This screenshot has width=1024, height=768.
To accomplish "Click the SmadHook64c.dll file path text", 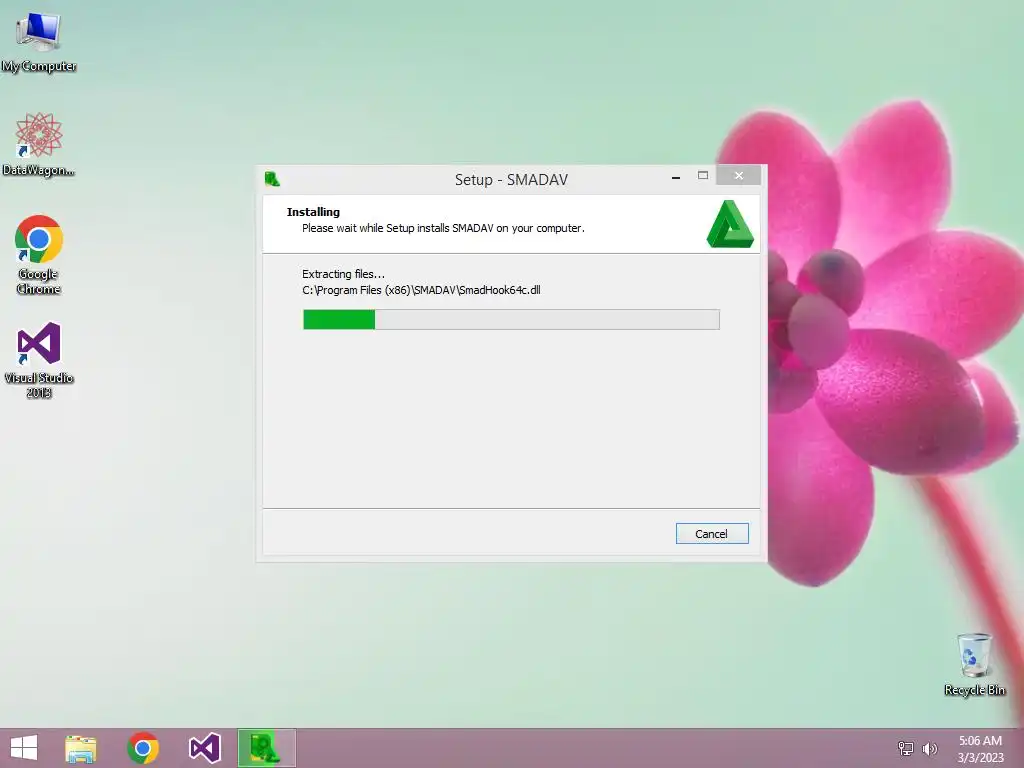I will [x=421, y=290].
